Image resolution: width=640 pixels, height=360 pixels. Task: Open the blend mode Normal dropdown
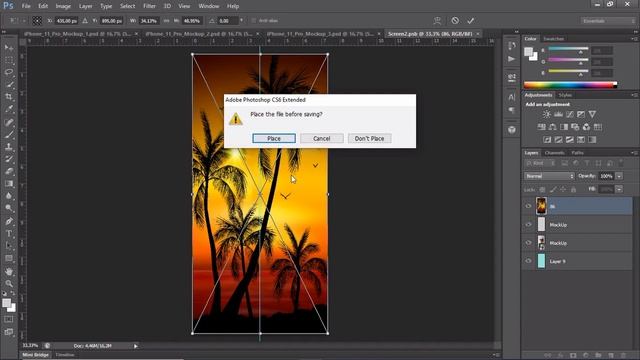click(549, 176)
